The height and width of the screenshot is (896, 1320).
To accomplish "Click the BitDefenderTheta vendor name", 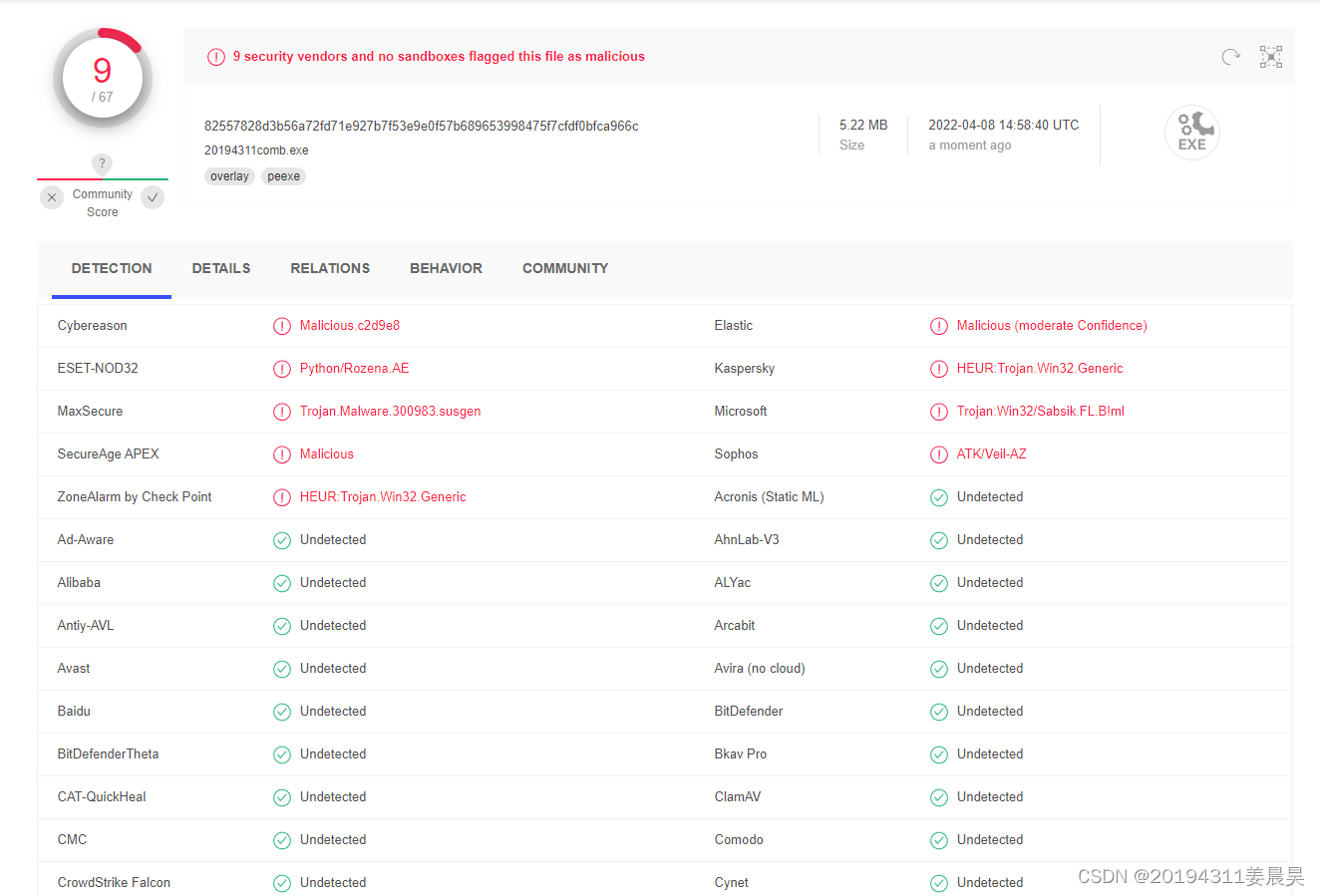I will 108,754.
